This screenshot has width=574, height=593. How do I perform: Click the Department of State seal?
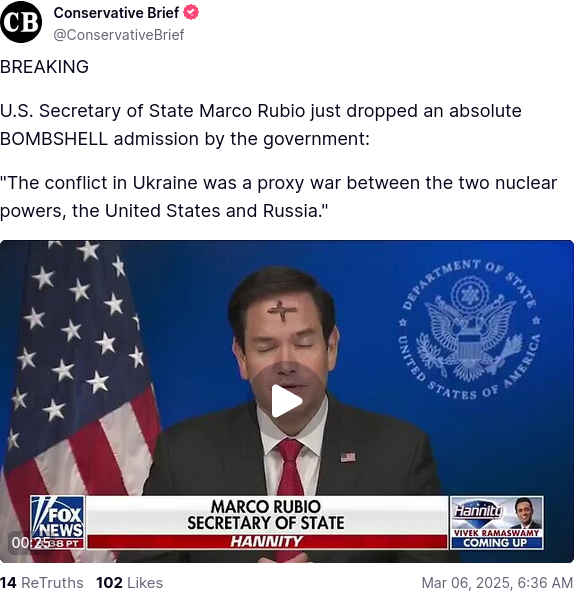click(469, 330)
